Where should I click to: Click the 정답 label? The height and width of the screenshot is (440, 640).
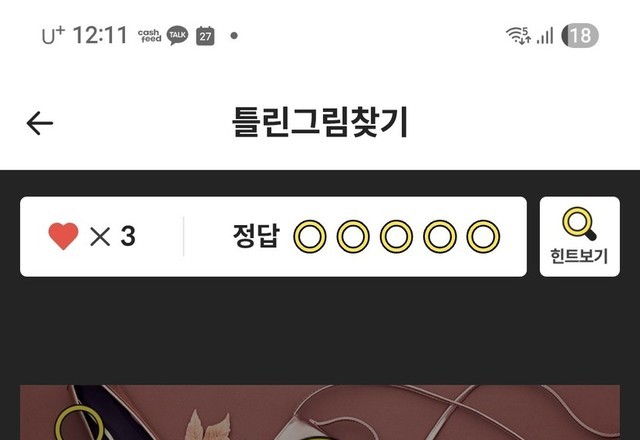pyautogui.click(x=256, y=236)
